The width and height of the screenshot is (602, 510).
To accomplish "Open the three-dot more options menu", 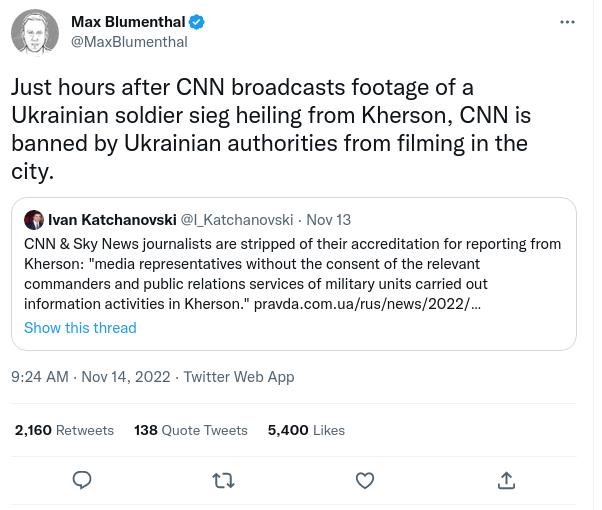I will pyautogui.click(x=567, y=22).
